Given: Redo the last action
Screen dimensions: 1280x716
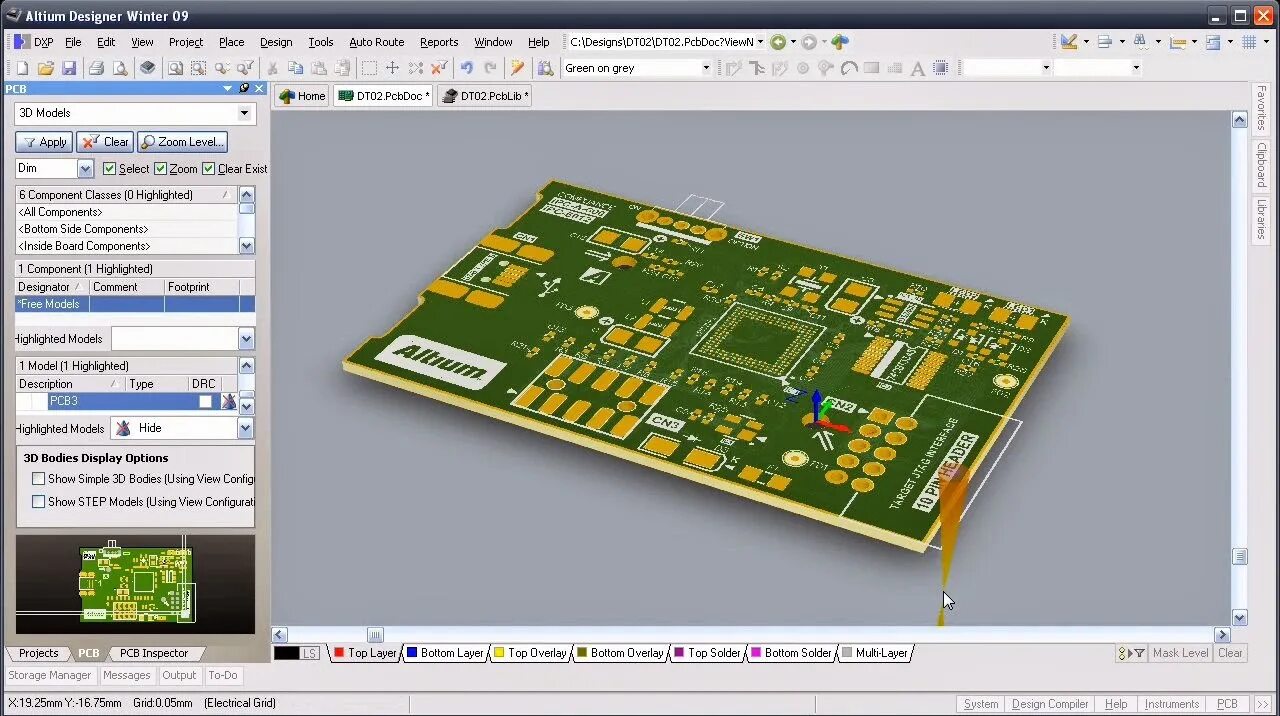Looking at the screenshot, I should [490, 68].
